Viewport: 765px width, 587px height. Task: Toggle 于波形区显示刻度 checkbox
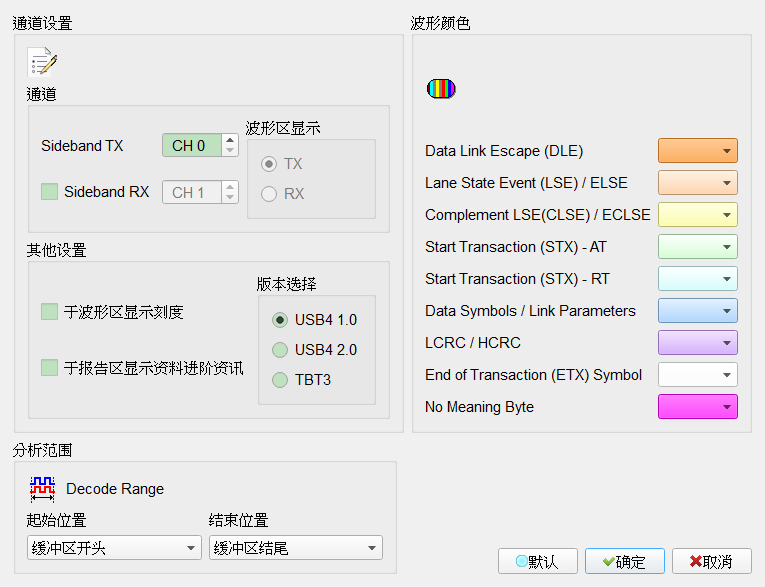pyautogui.click(x=49, y=312)
